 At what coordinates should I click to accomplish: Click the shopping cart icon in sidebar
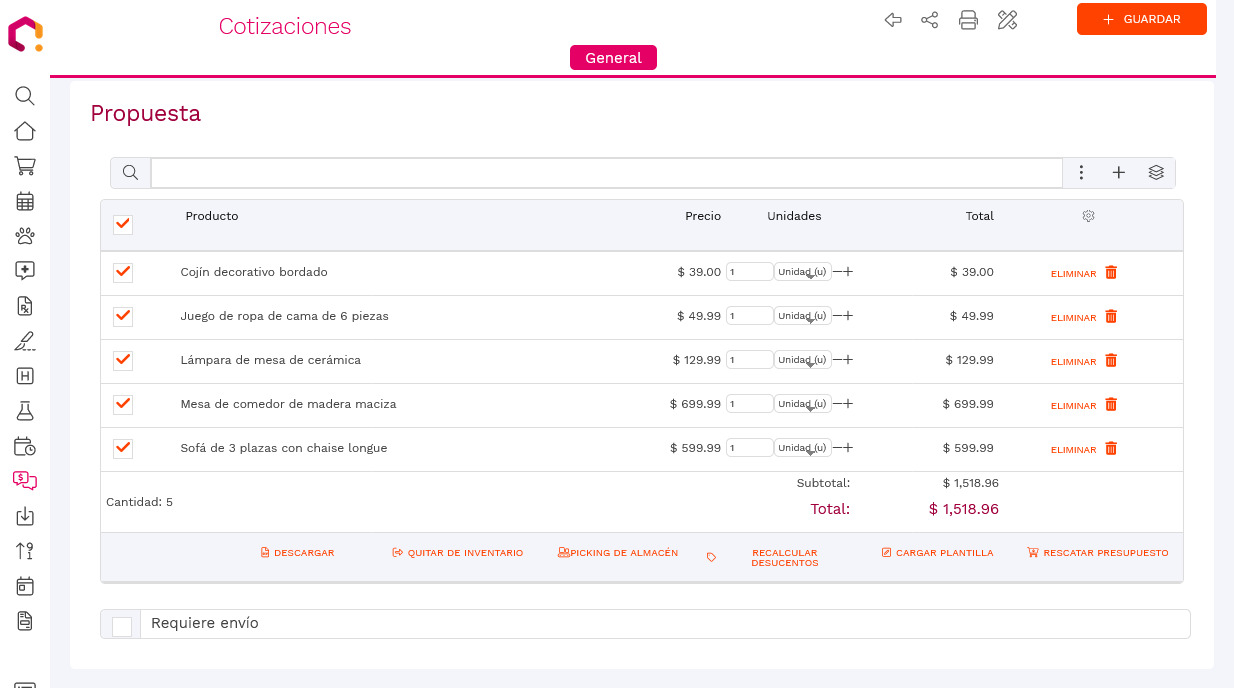[24, 166]
